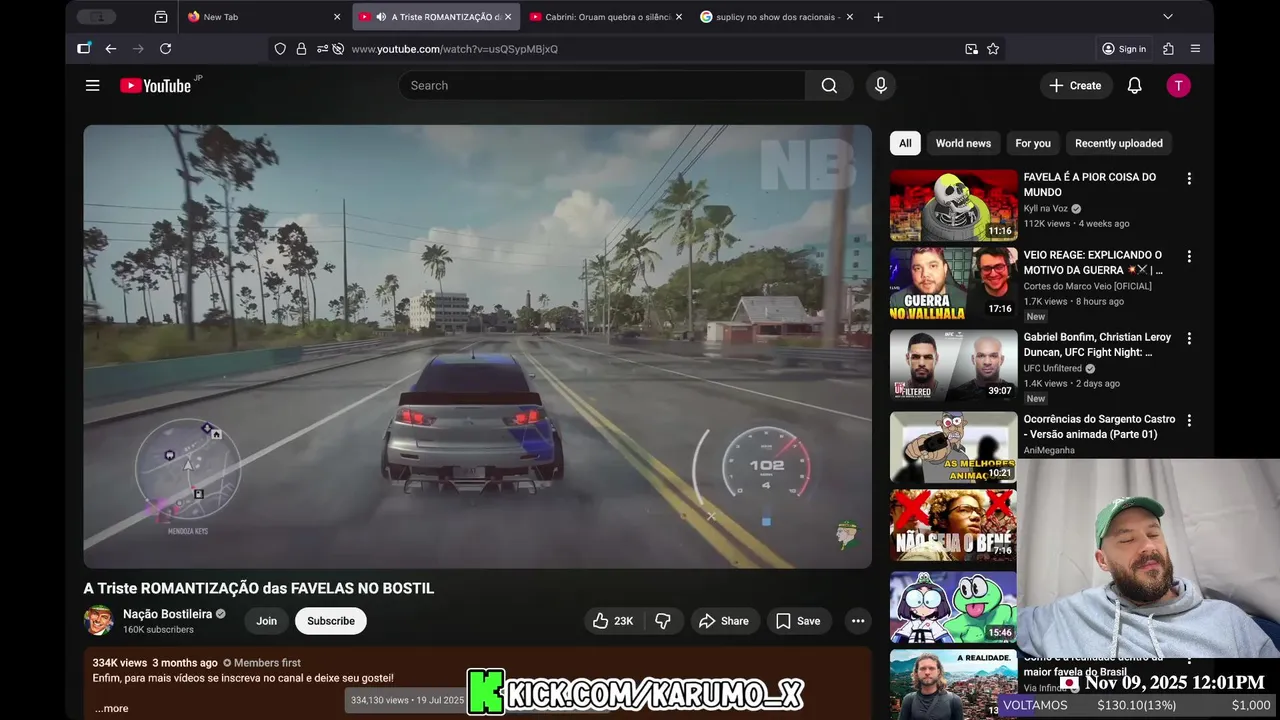Open video title A Triste ROMANTIZAÇÃO text

point(259,588)
